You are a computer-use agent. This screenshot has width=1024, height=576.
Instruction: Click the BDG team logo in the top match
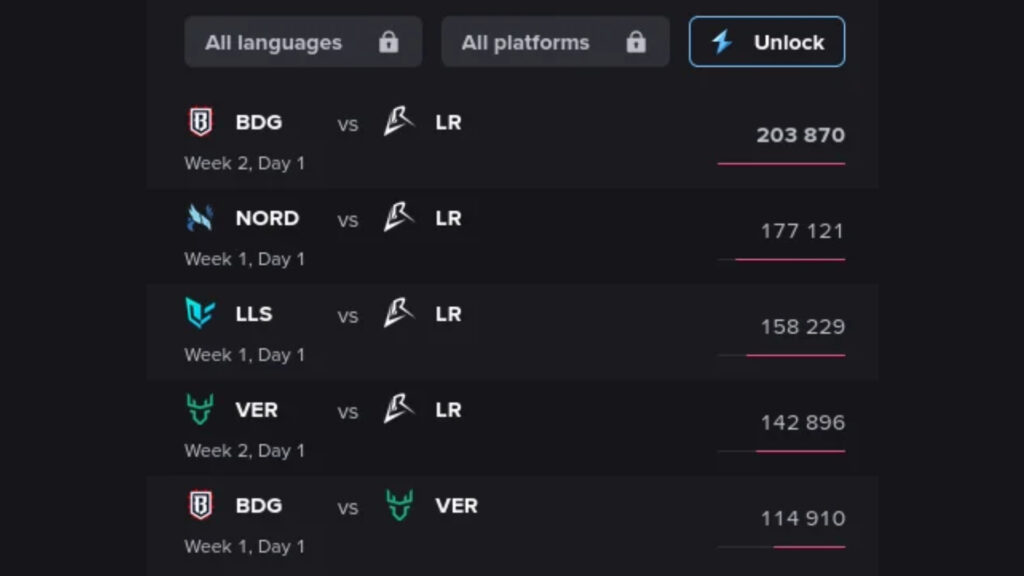click(199, 122)
